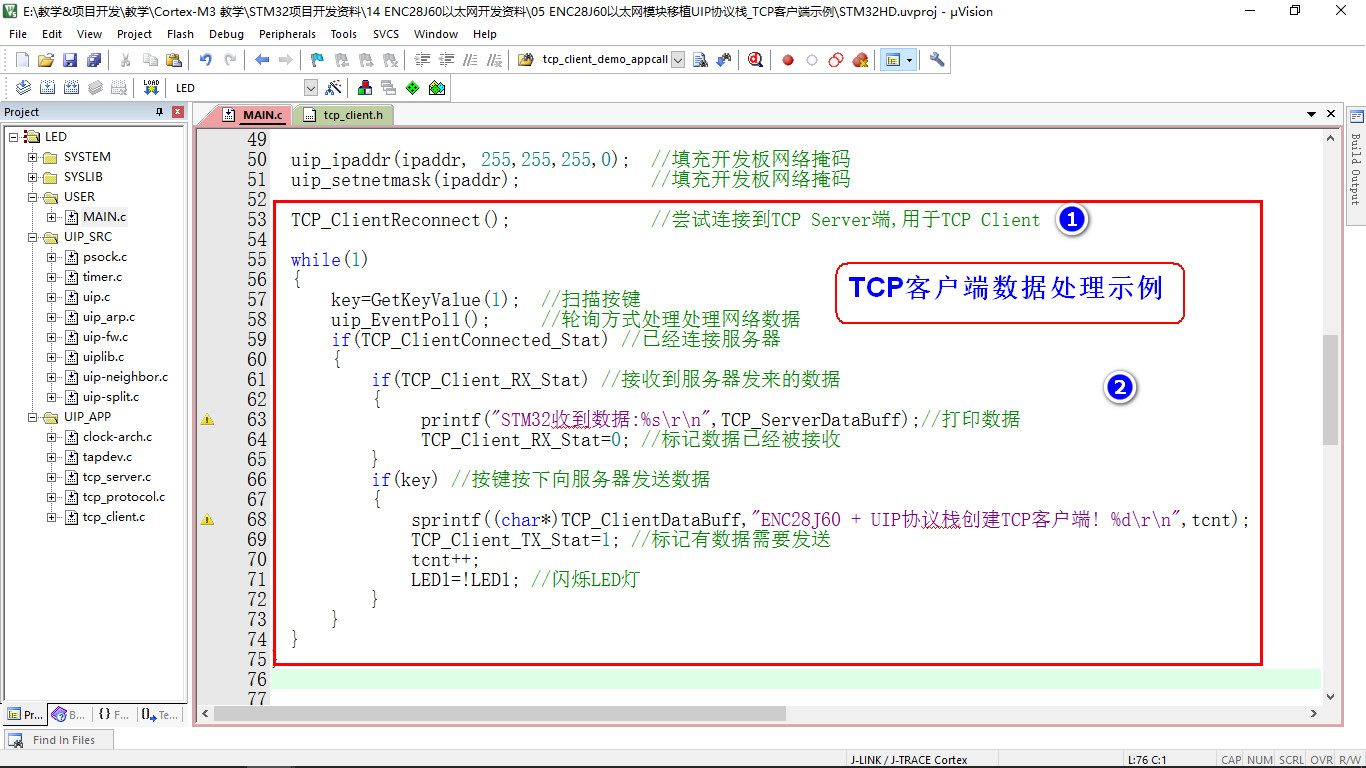Save the current file
This screenshot has width=1366, height=768.
click(x=70, y=60)
